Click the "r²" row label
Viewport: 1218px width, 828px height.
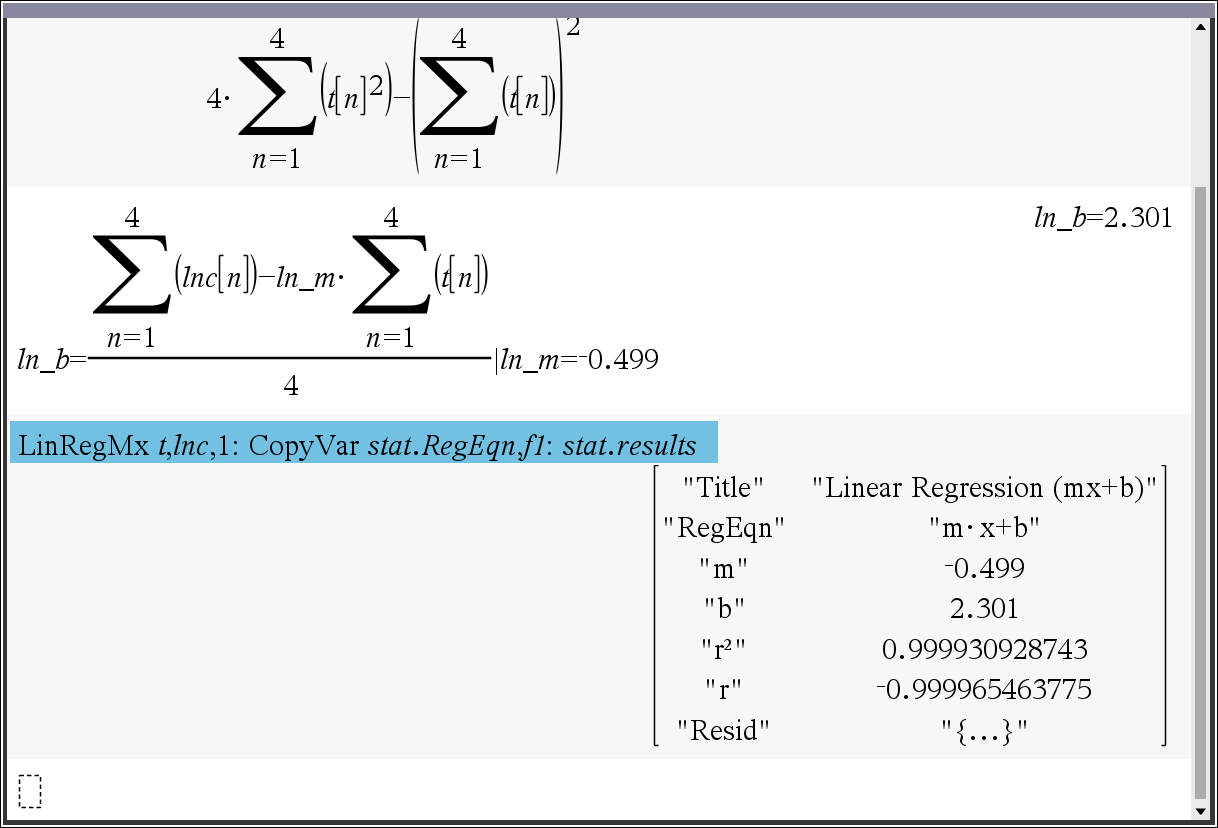point(723,650)
